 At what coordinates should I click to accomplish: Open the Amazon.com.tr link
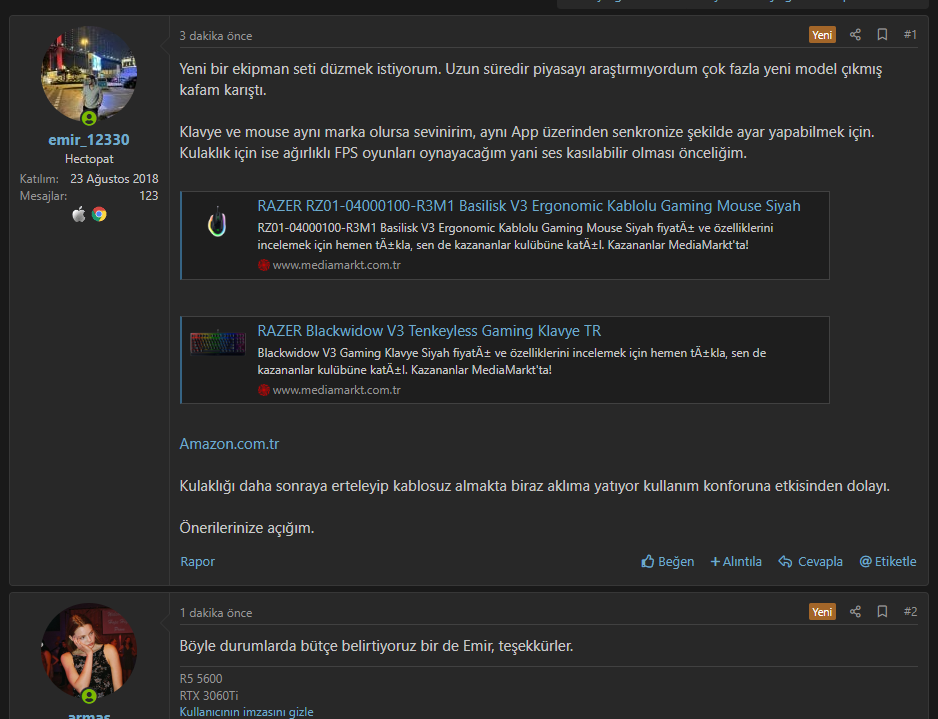(229, 444)
